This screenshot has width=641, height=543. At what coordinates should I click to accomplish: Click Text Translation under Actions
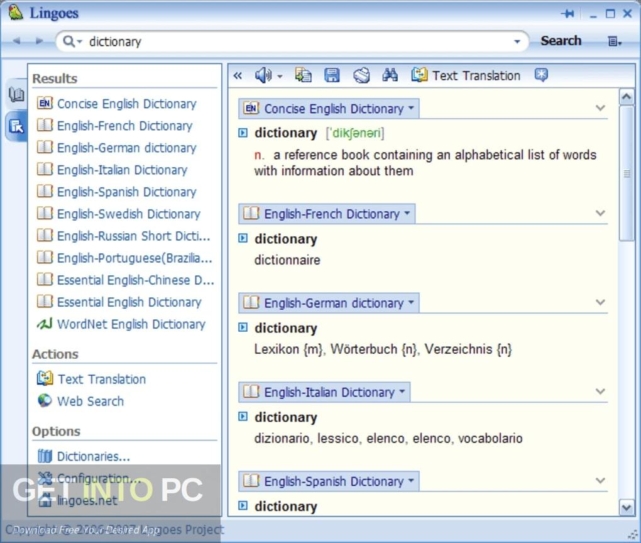pyautogui.click(x=102, y=379)
